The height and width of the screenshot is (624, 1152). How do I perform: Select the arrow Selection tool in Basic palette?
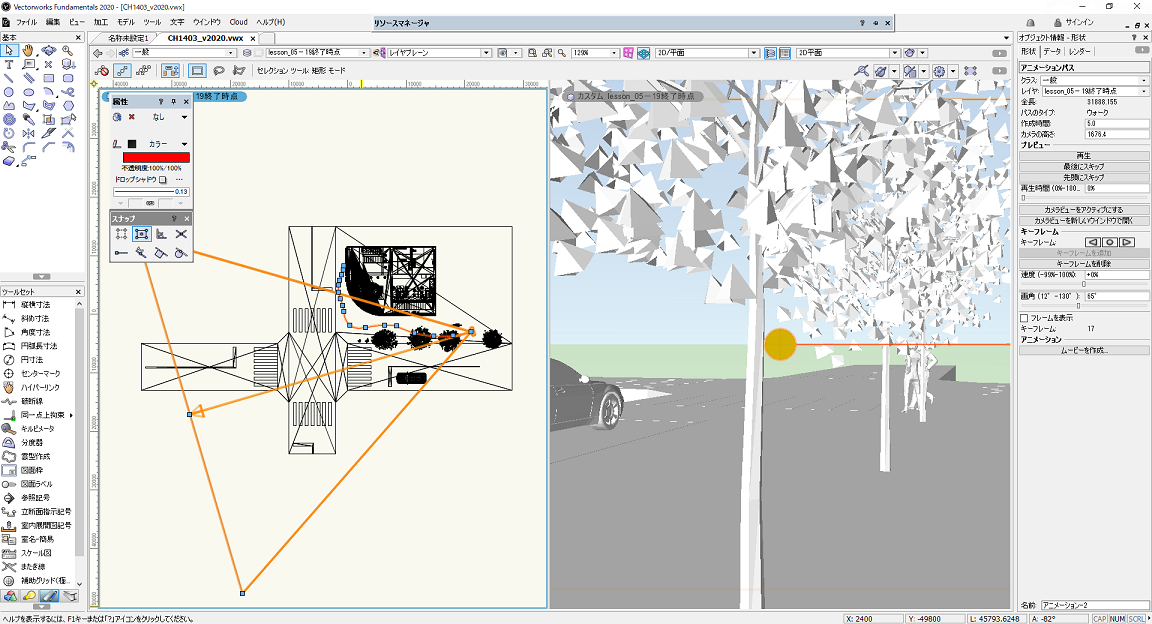click(9, 51)
